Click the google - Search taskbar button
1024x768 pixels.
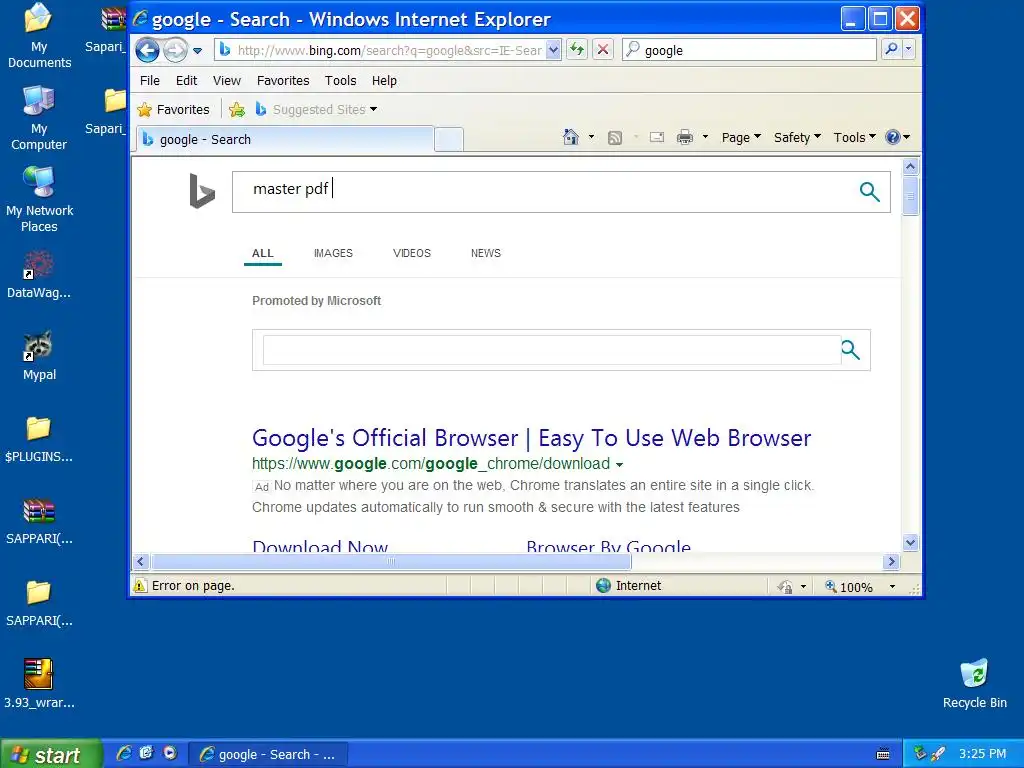click(x=268, y=754)
